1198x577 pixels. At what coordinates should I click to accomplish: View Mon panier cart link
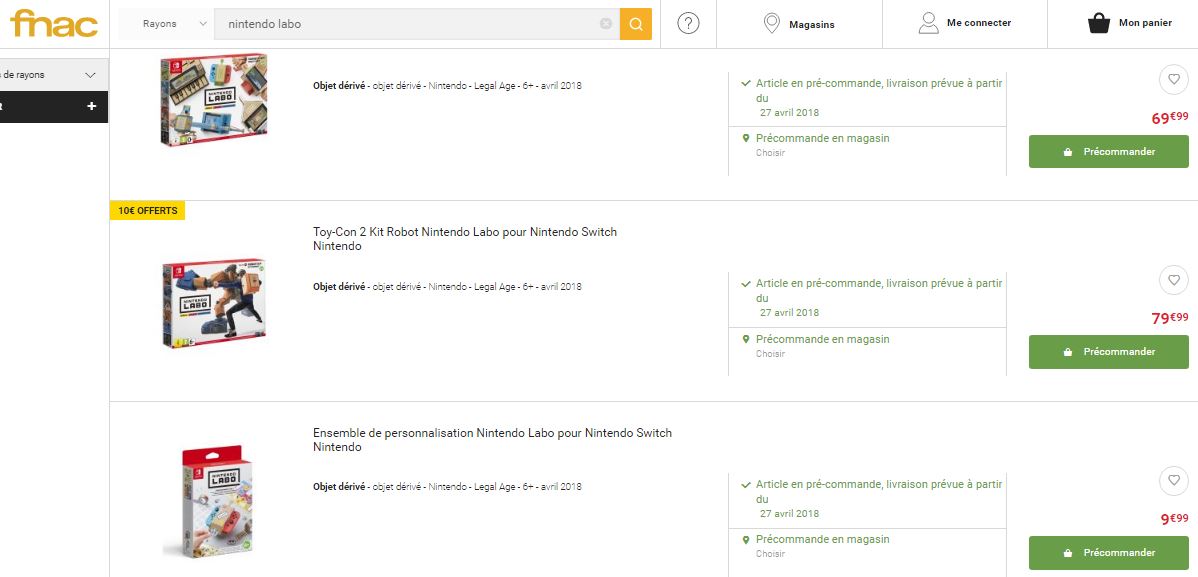(1145, 23)
